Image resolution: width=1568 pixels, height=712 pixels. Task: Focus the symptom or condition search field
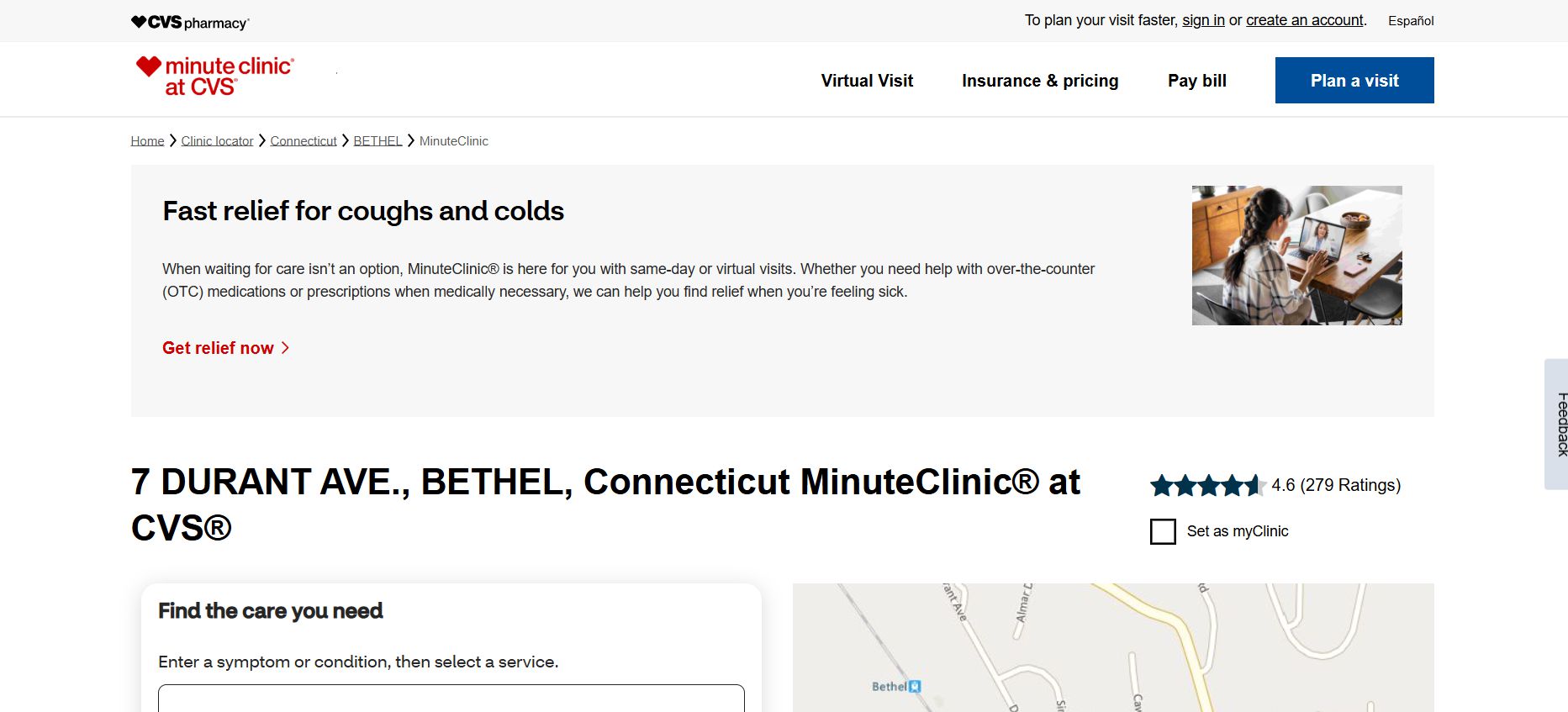[x=451, y=699]
